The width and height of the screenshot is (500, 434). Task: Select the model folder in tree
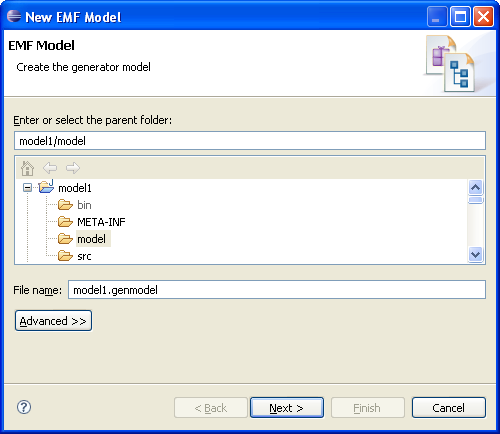[91, 239]
